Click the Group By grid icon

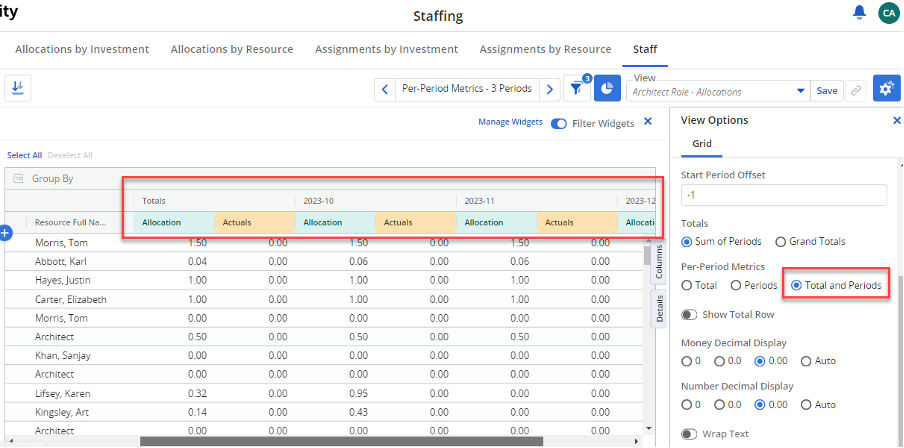click(18, 179)
